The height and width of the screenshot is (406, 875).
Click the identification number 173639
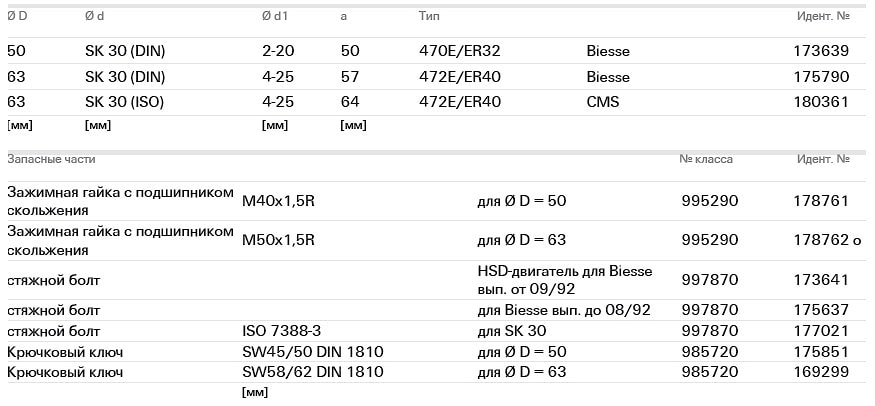[x=821, y=51]
